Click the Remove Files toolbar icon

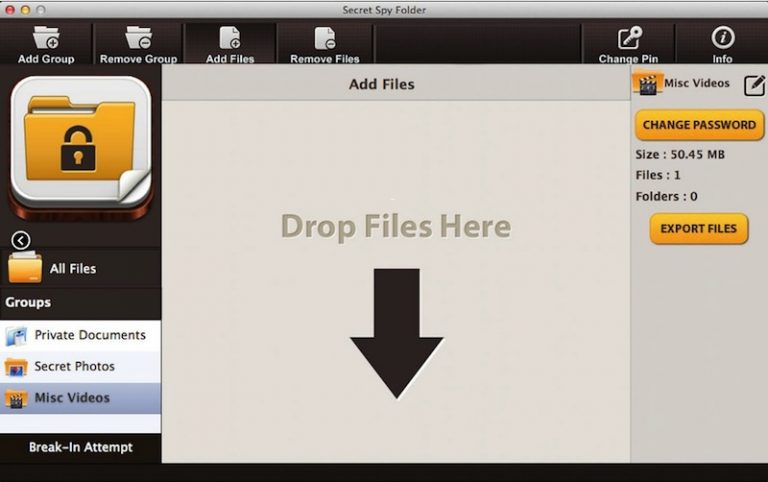click(324, 40)
